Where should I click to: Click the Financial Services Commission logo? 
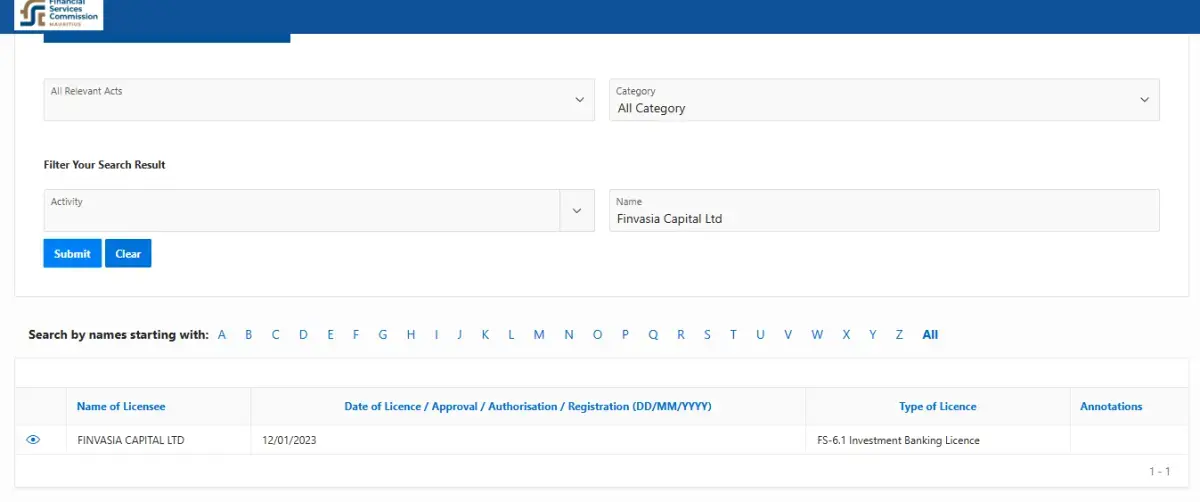coord(58,14)
